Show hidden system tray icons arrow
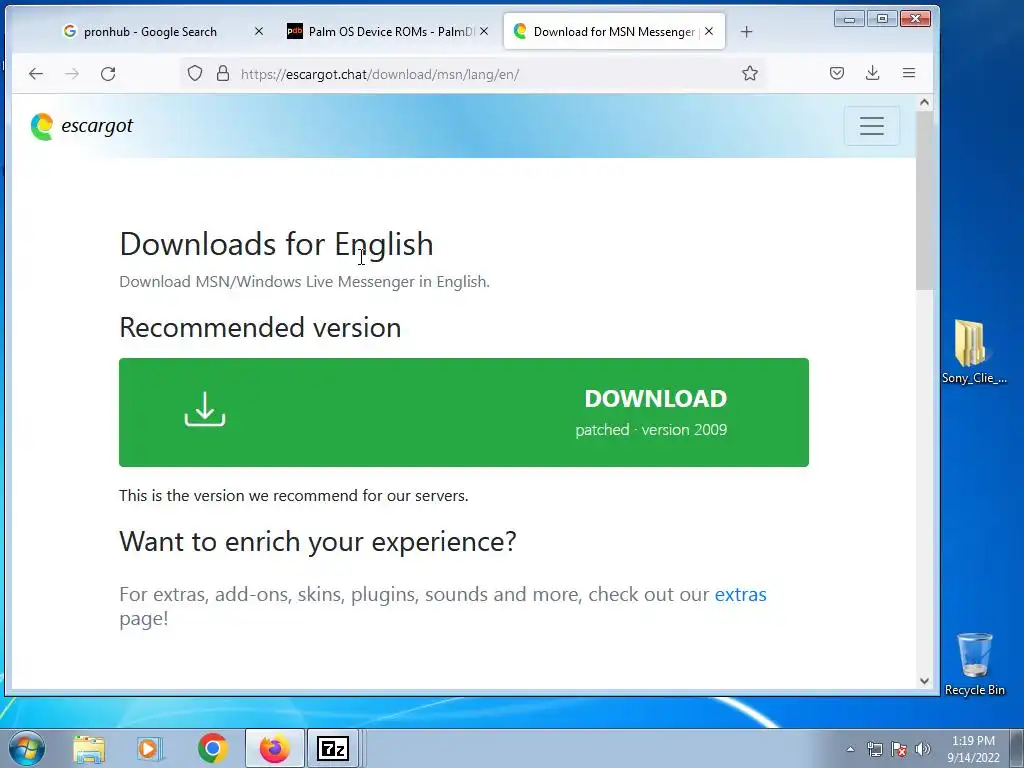 850,749
